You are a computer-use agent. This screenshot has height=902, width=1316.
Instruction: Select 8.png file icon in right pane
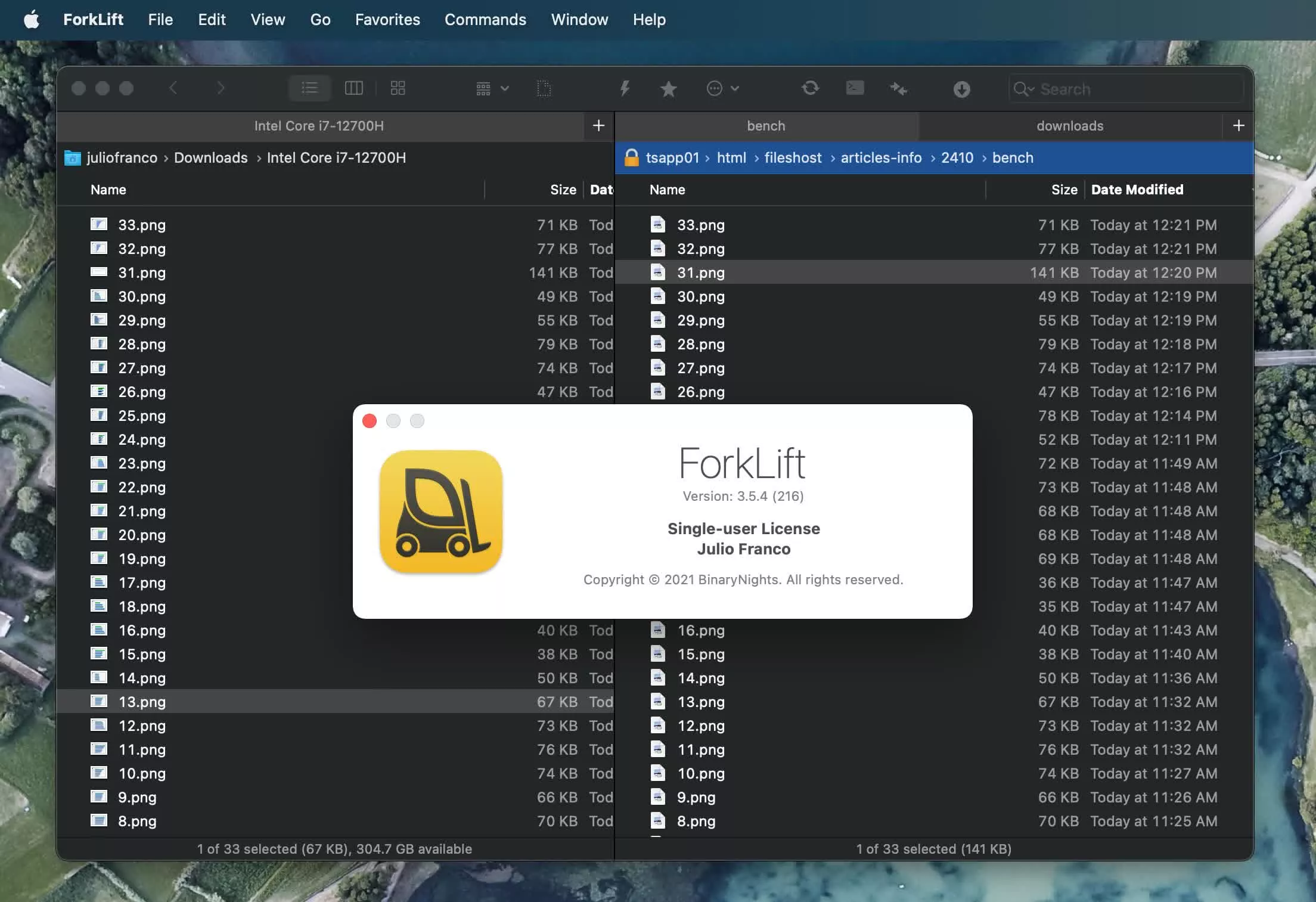click(x=657, y=821)
